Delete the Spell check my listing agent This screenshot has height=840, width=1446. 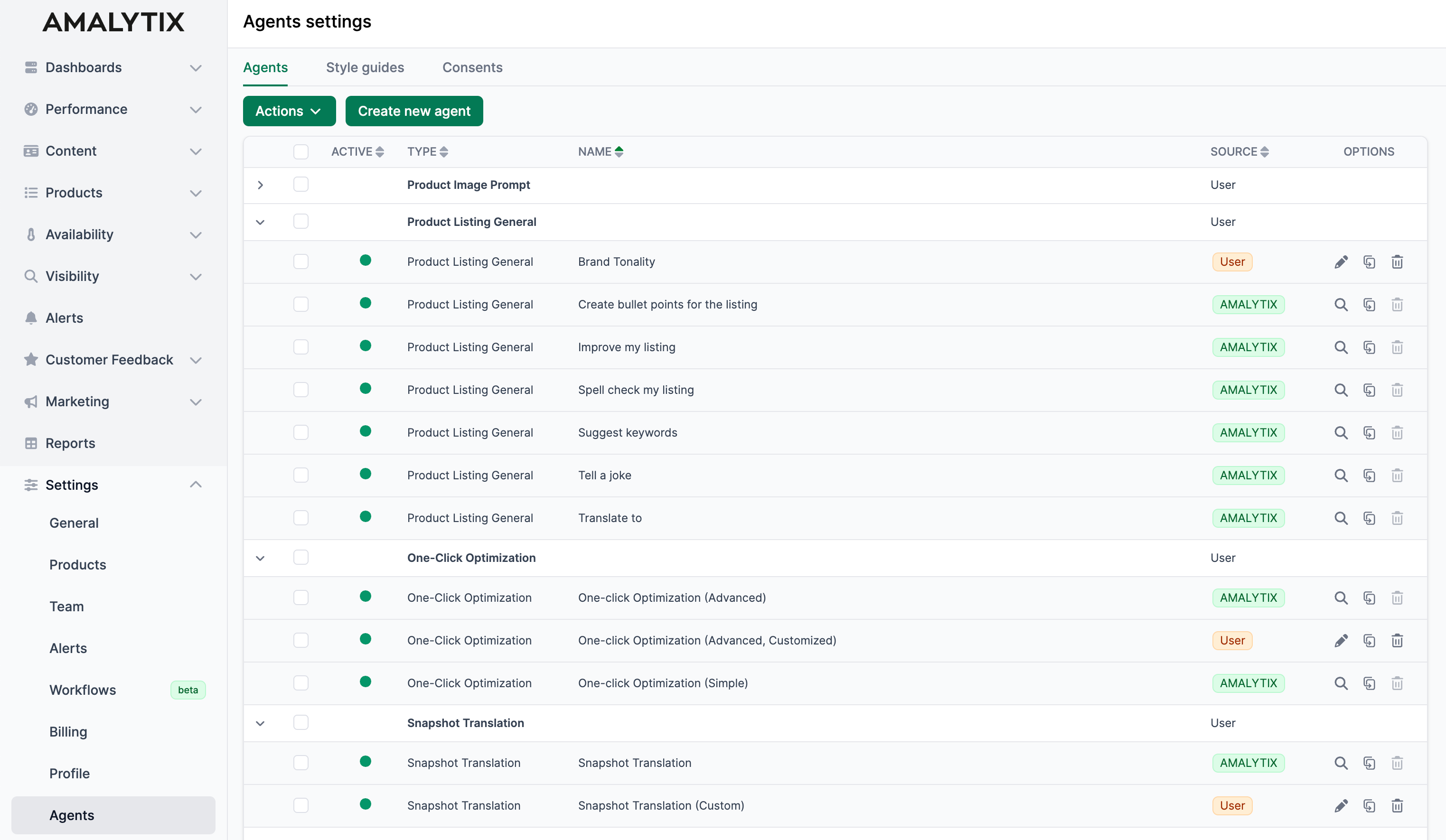click(1397, 390)
